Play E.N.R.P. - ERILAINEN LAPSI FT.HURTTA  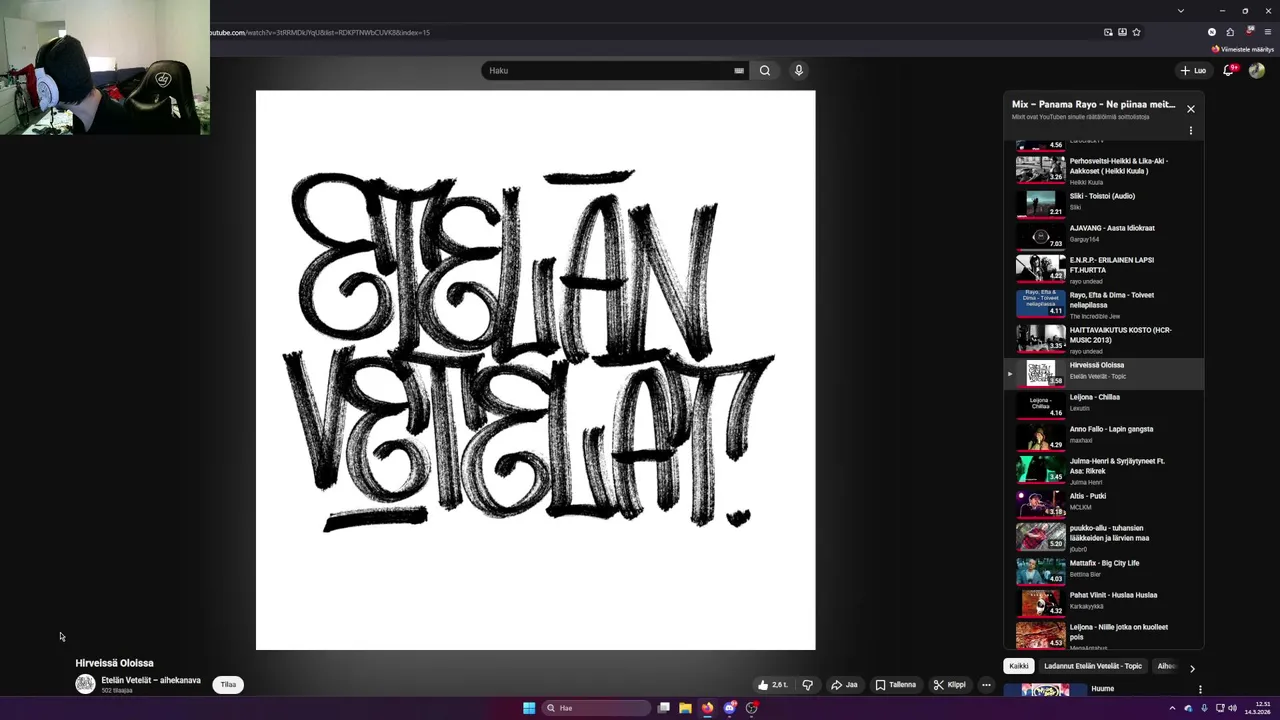1105,270
